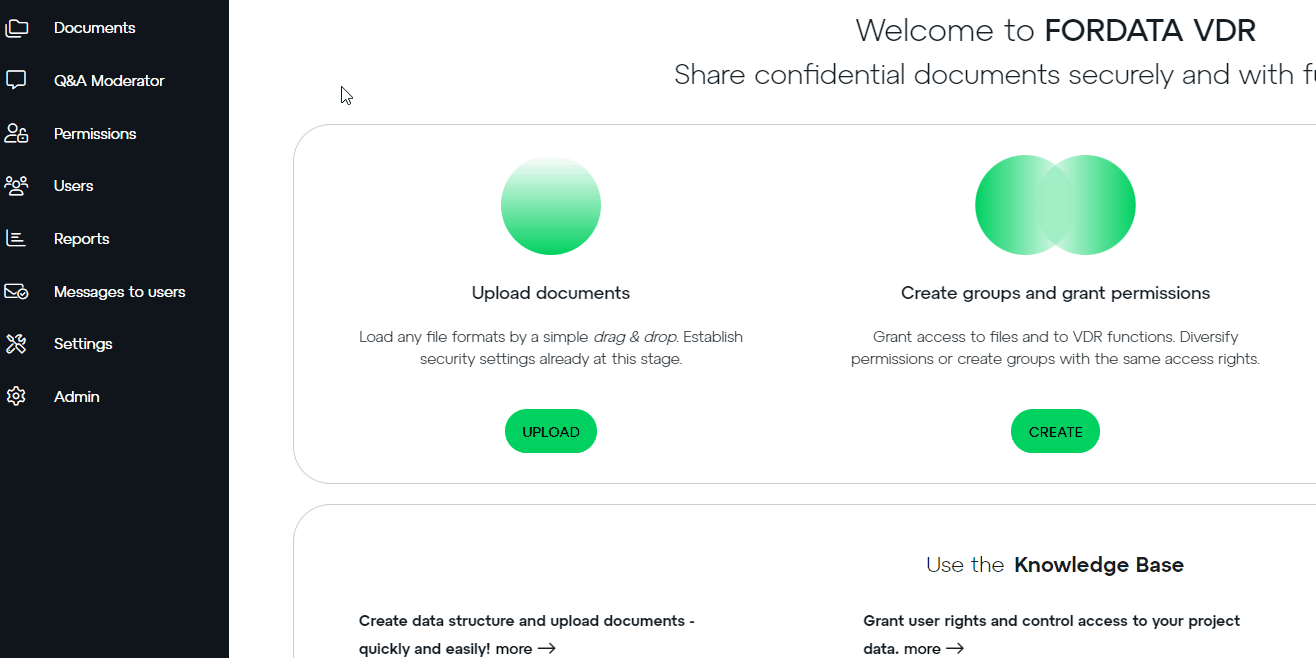Click the Documents folder icon in sidebar

tap(16, 28)
